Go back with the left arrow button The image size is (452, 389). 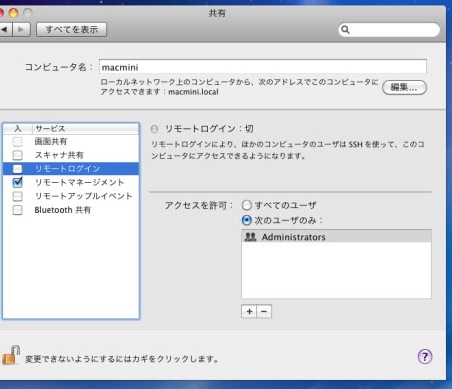5,30
